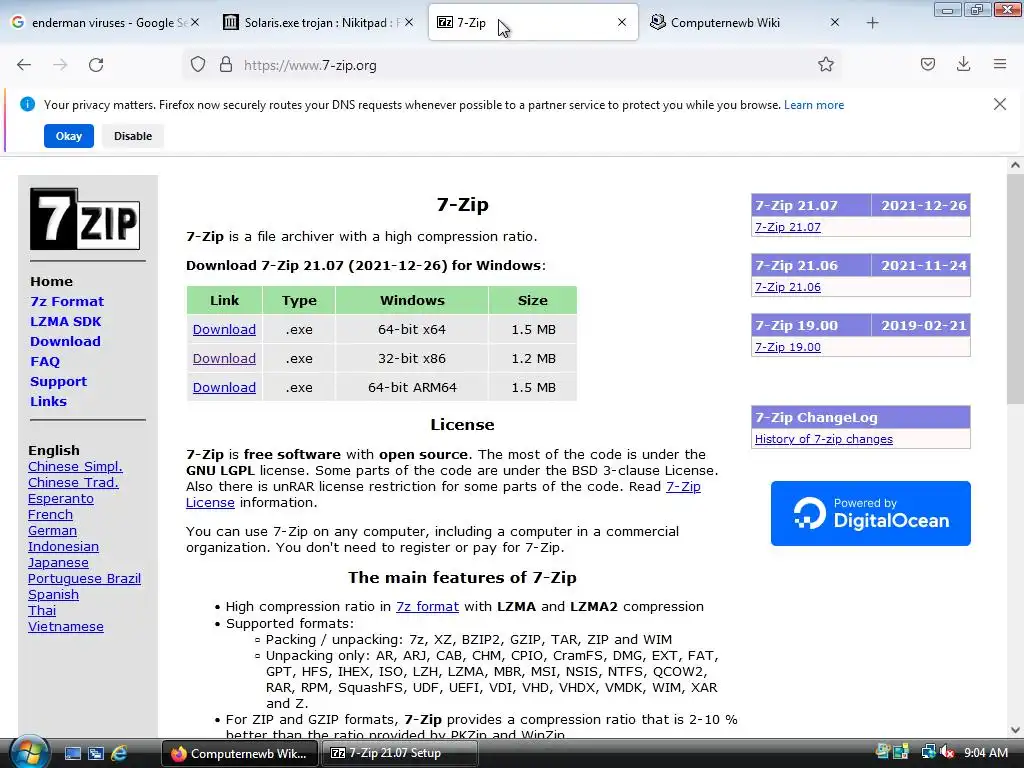Switch language to Japanese
This screenshot has width=1024, height=768.
pyautogui.click(x=58, y=563)
